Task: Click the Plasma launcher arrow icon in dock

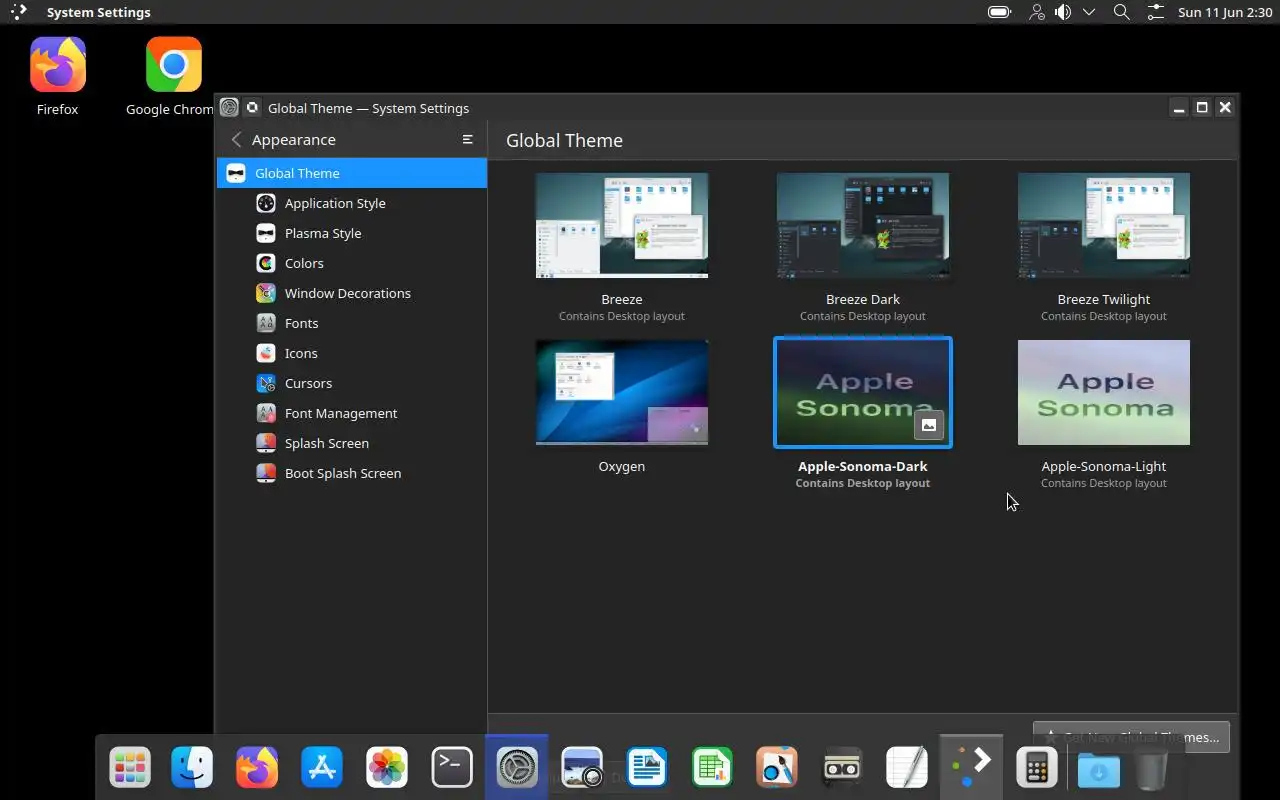Action: pos(972,766)
